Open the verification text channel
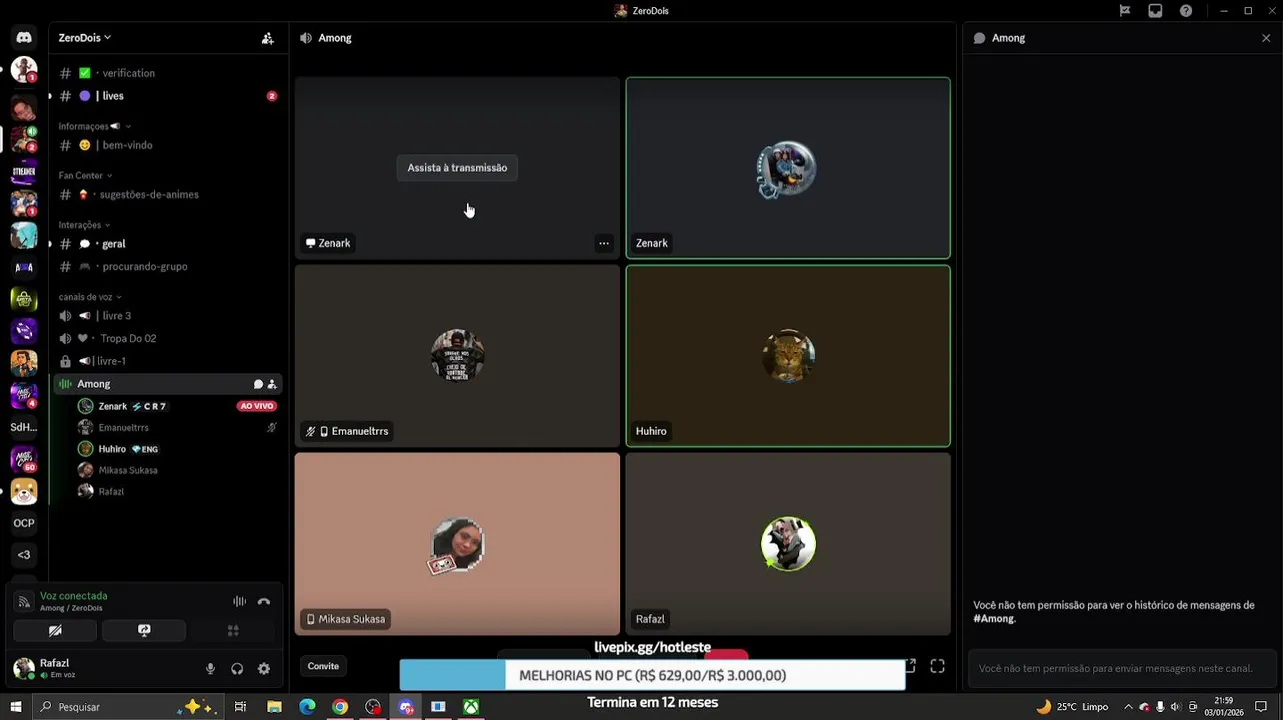This screenshot has width=1283, height=720. coord(167,73)
